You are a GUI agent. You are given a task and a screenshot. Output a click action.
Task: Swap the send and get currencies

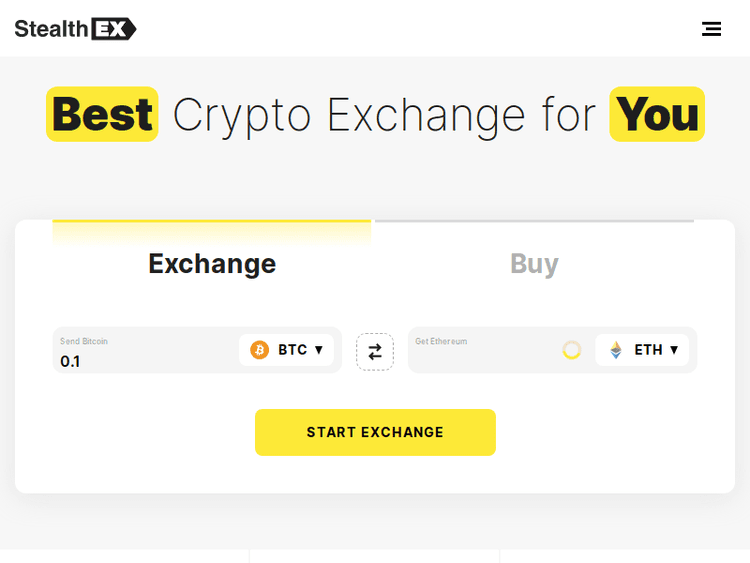point(375,352)
